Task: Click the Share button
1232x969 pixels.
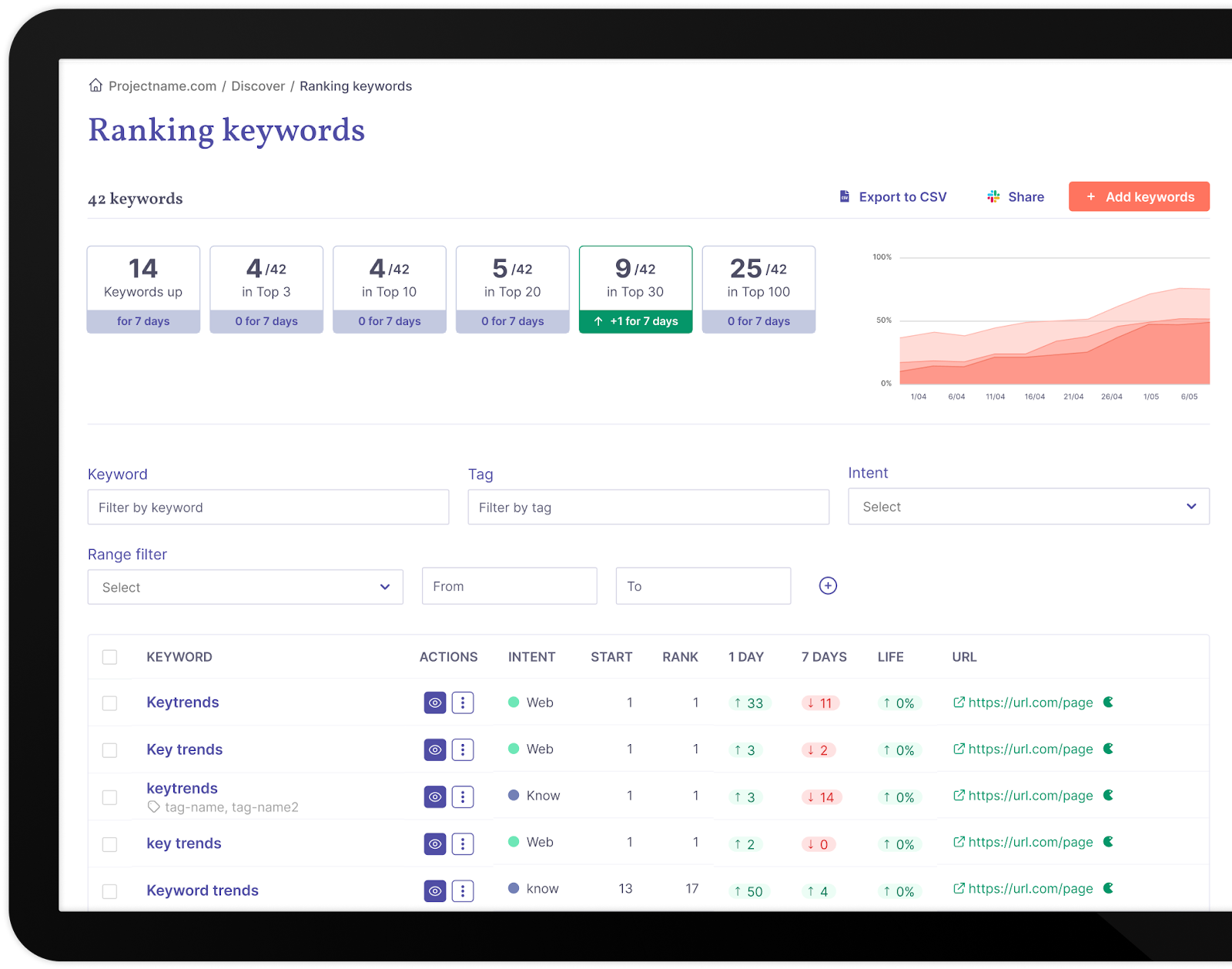Action: [1016, 196]
